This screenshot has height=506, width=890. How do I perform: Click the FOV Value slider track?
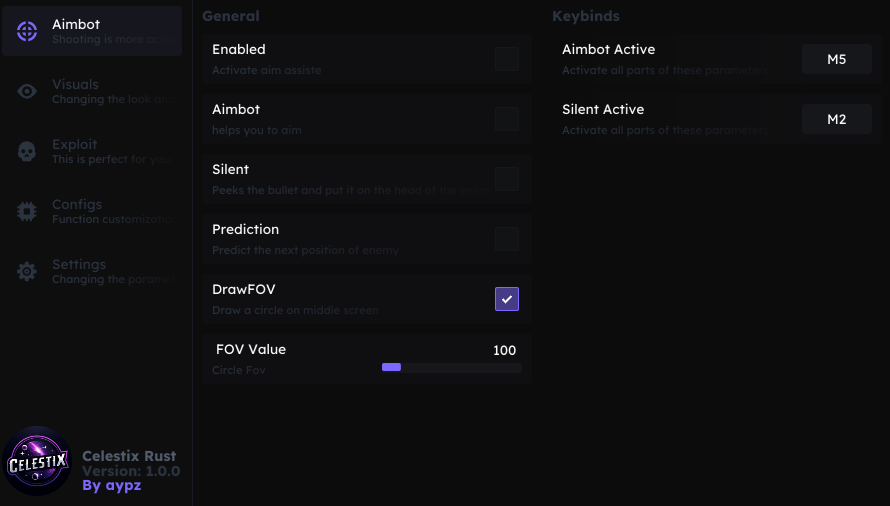click(x=451, y=368)
